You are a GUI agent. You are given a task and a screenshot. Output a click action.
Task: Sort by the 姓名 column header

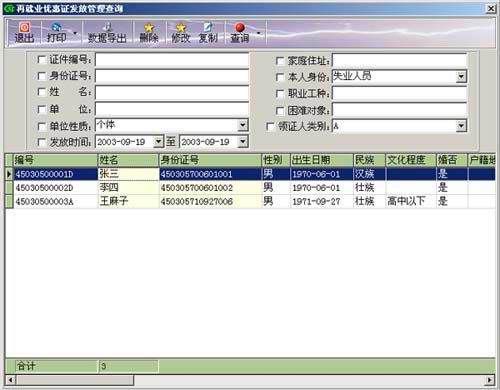[x=128, y=160]
